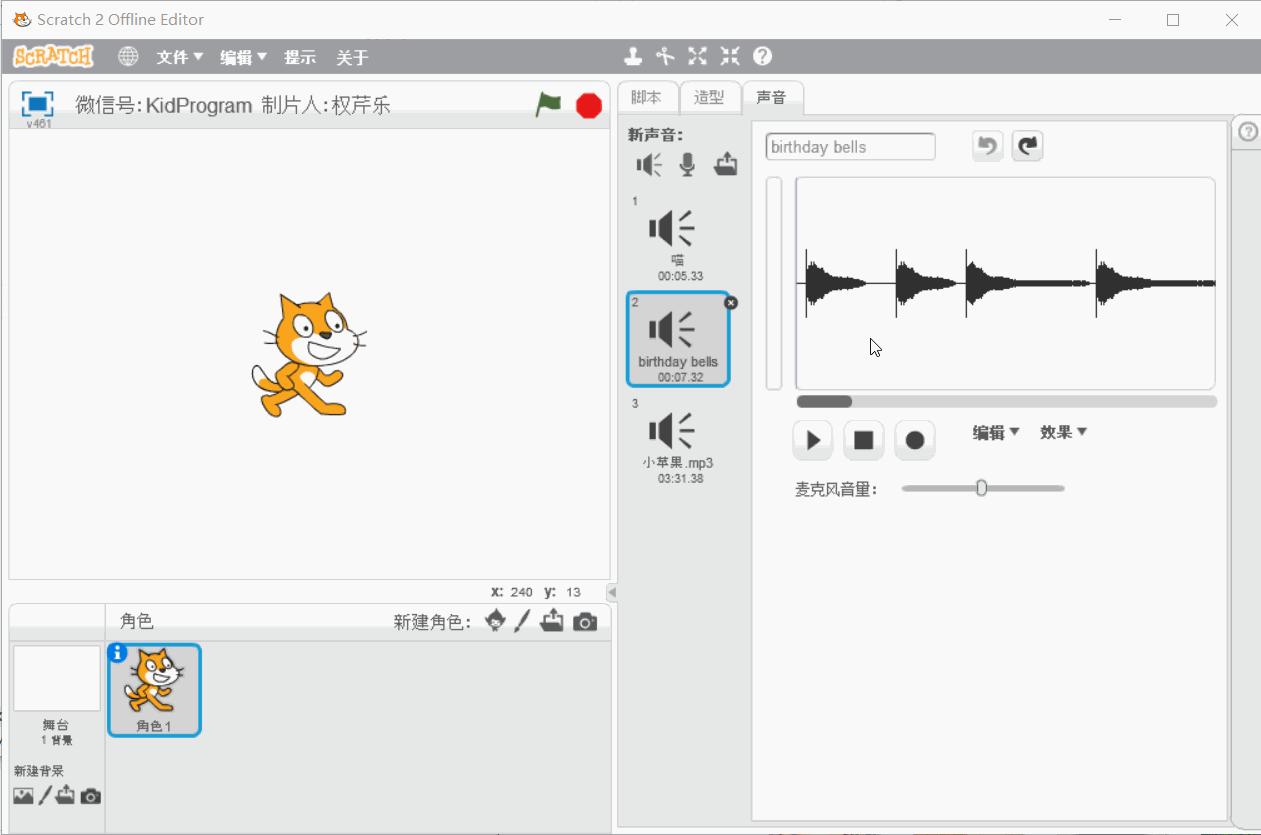The width and height of the screenshot is (1261, 835).
Task: Click the grow sprite tool
Action: (x=697, y=57)
